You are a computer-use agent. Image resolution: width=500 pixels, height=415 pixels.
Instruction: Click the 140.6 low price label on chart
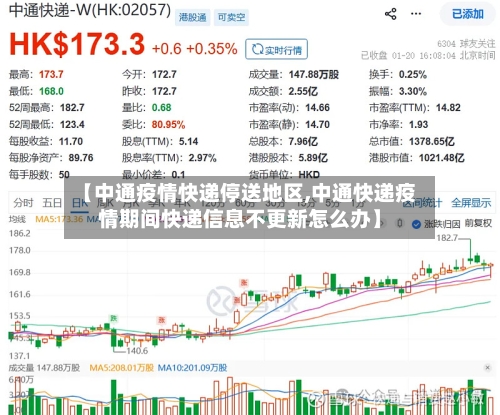click(137, 351)
